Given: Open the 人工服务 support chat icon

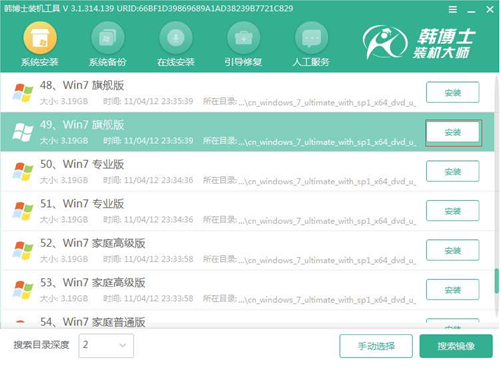Looking at the screenshot, I should point(311,43).
